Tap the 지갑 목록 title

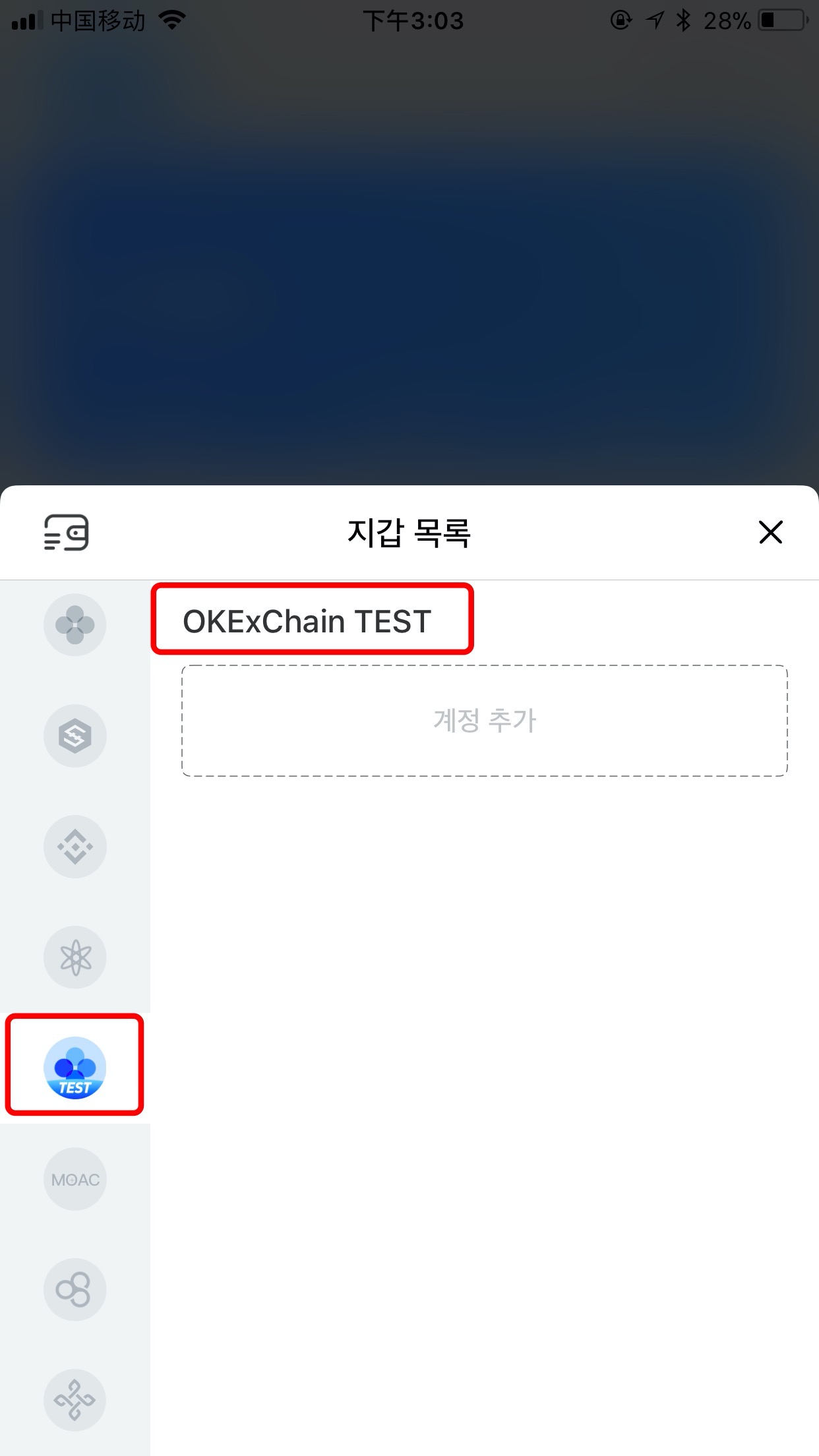pyautogui.click(x=409, y=532)
